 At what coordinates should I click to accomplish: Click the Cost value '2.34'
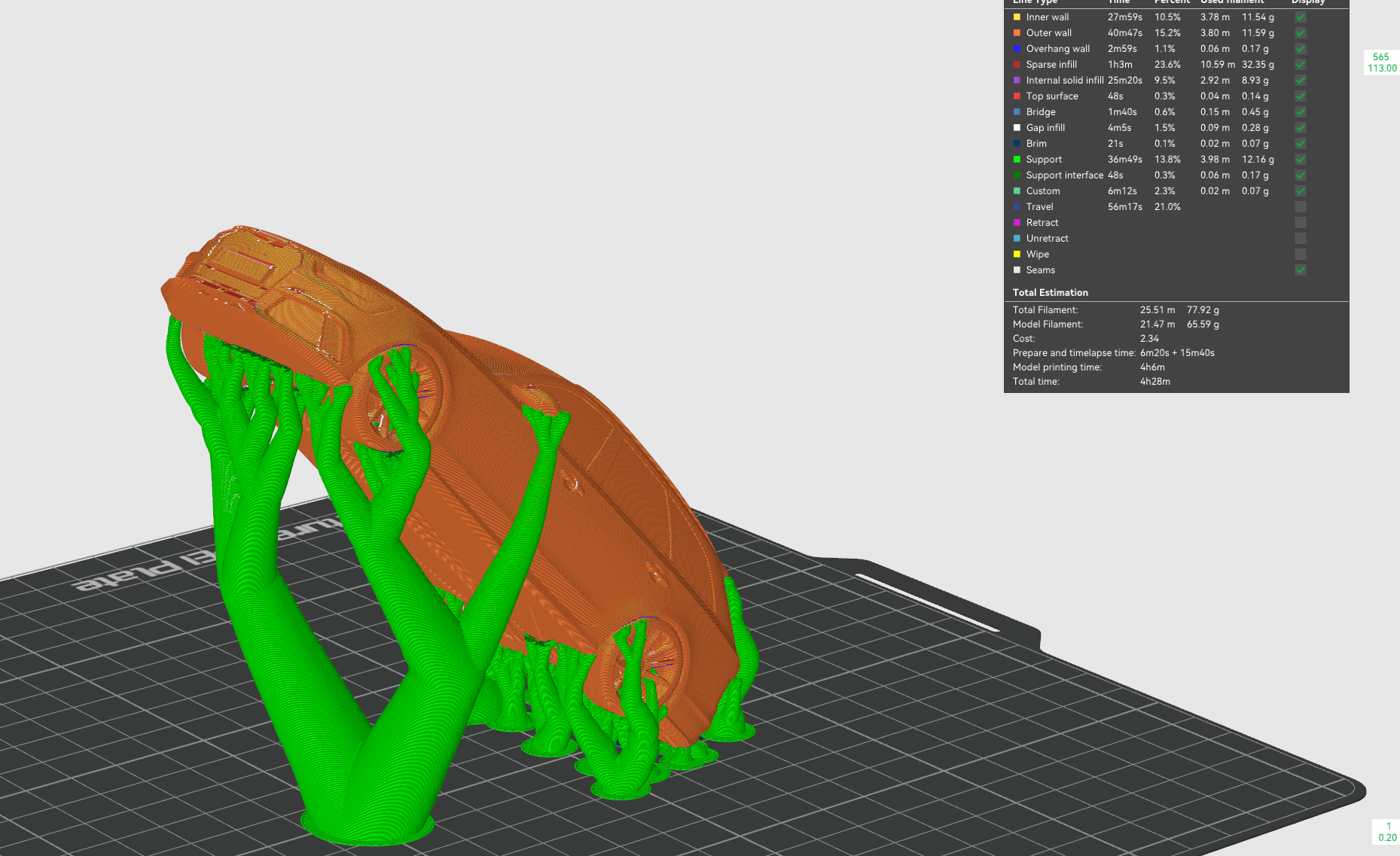1149,339
